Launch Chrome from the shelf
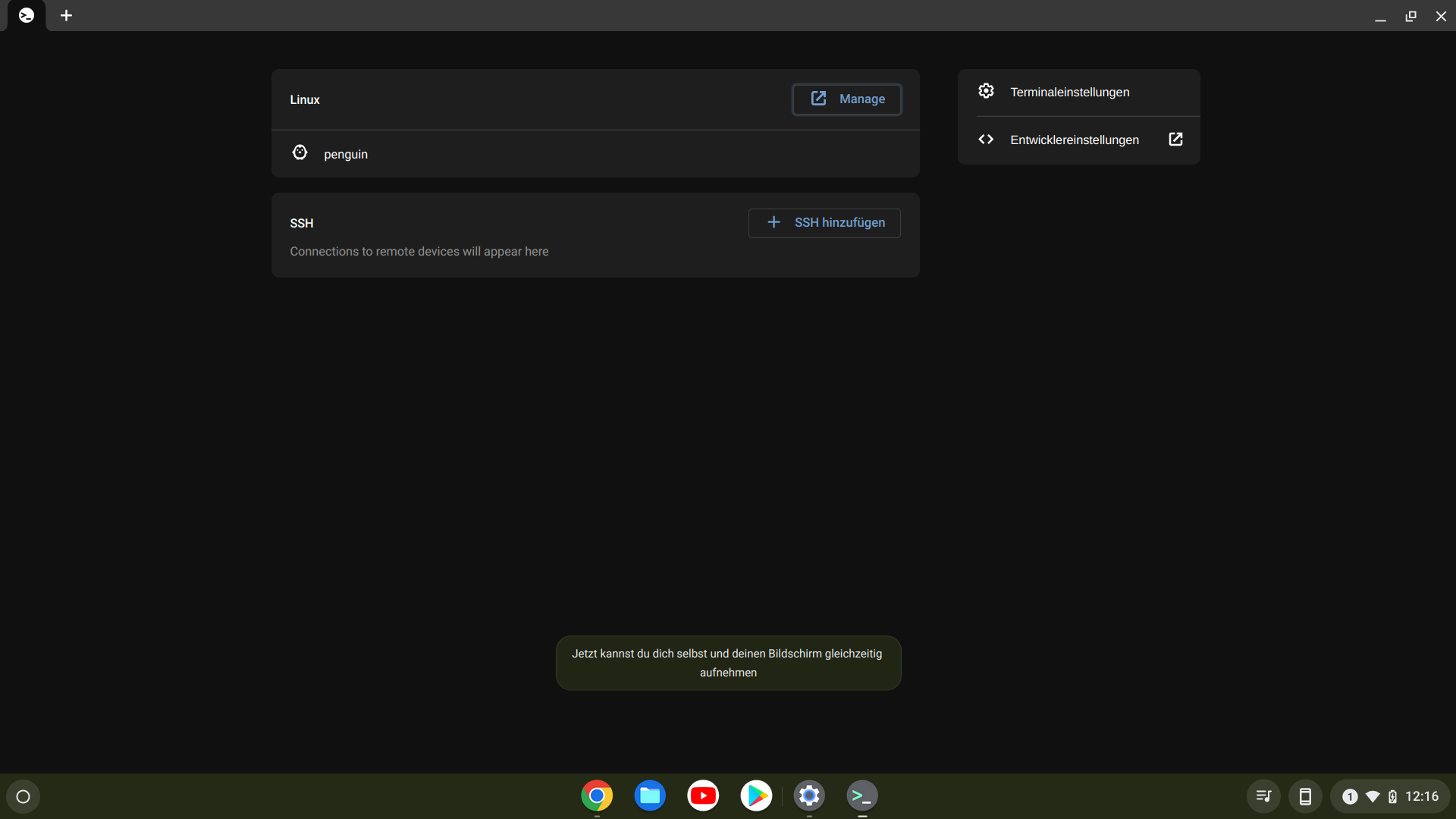 pos(597,795)
